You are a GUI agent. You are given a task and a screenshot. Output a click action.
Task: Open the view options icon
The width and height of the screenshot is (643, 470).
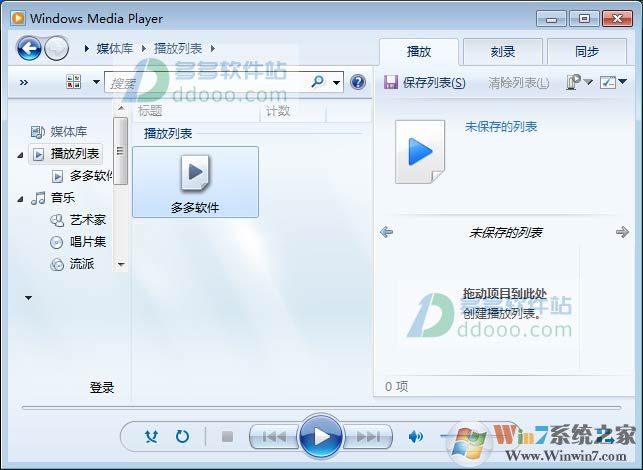point(73,82)
